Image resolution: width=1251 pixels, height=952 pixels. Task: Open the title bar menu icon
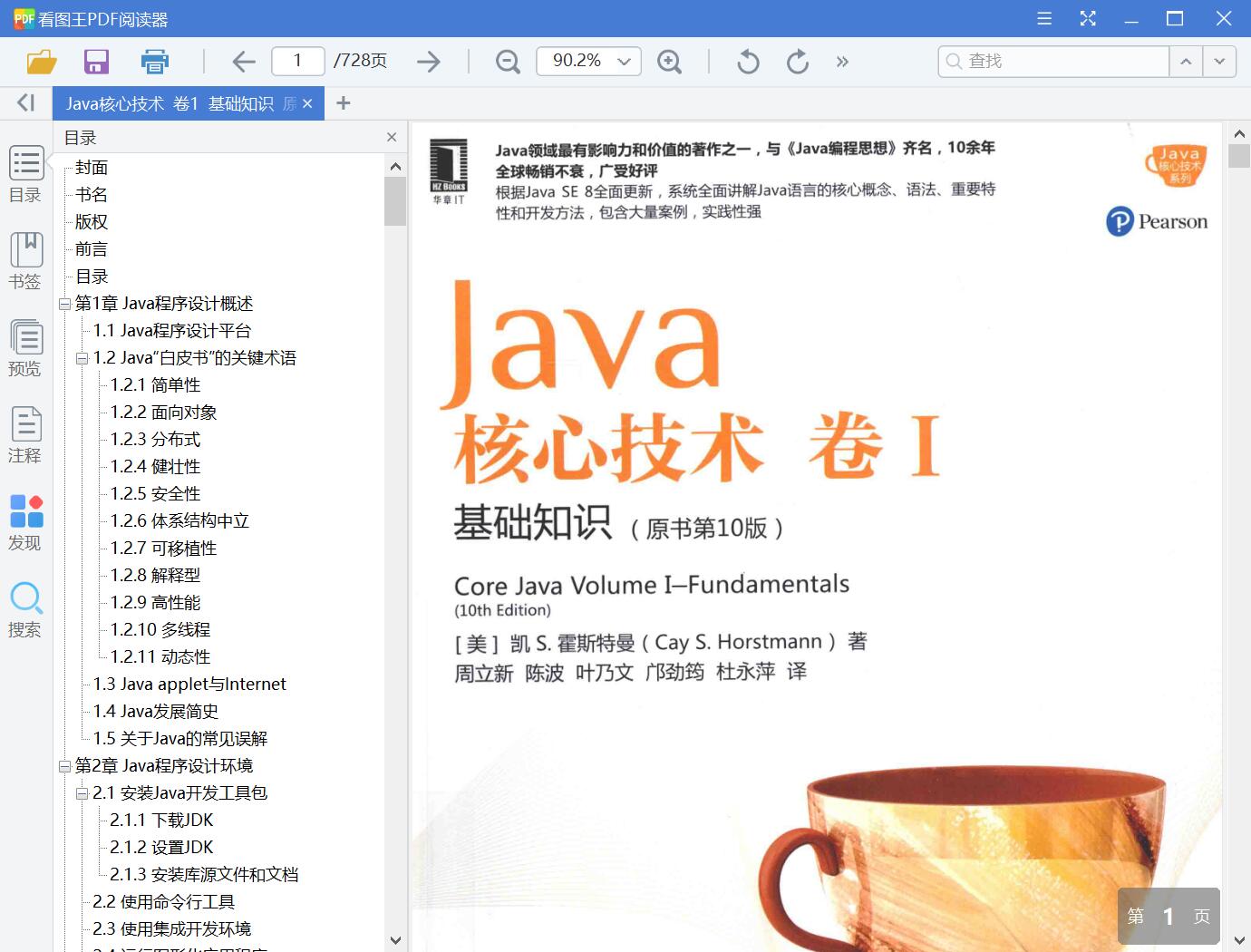(1044, 18)
